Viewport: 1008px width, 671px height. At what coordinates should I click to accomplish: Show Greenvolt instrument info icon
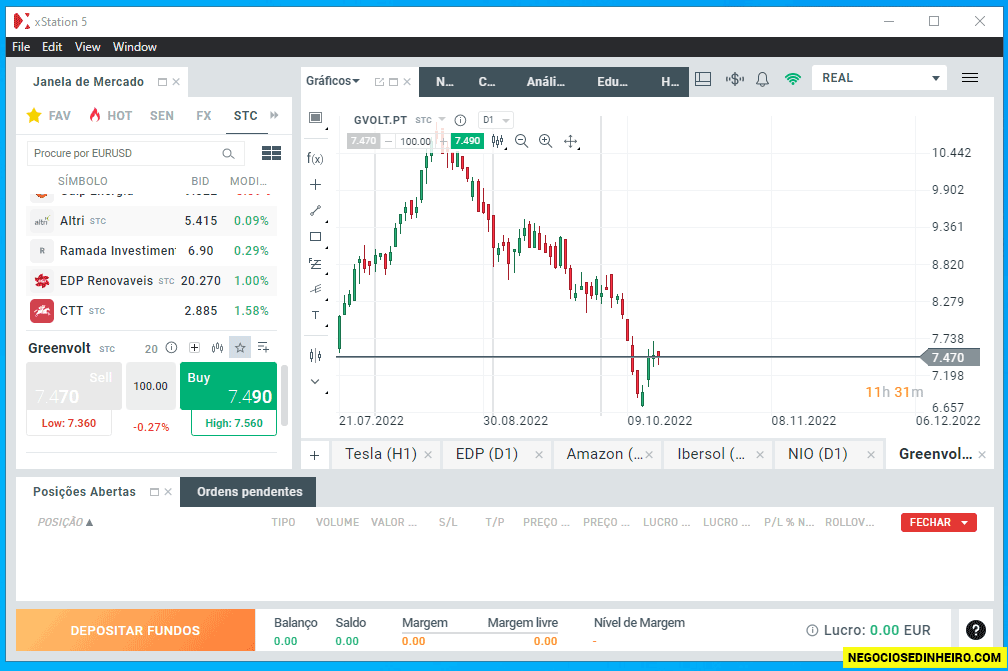171,348
